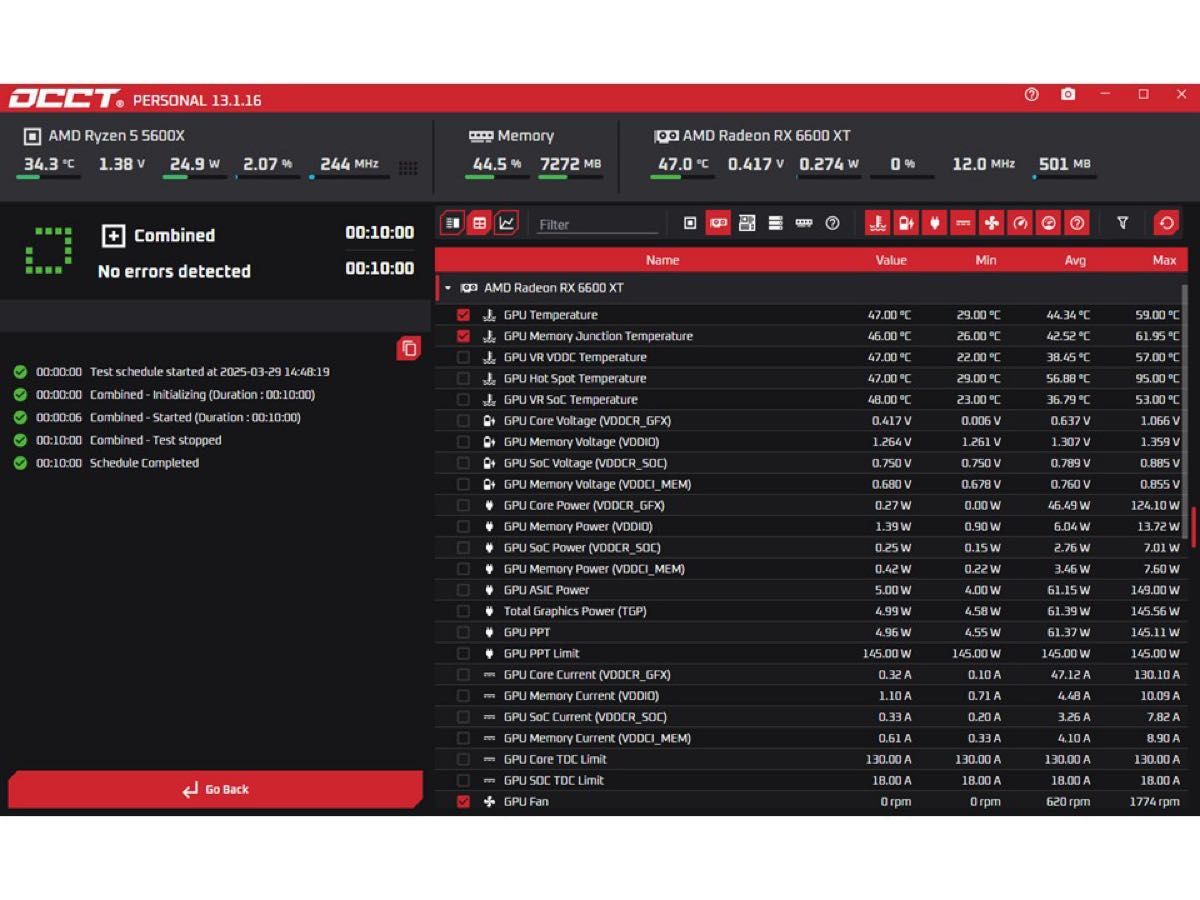
Task: Click CPU temperature 34.3 °C reading
Action: [49, 164]
